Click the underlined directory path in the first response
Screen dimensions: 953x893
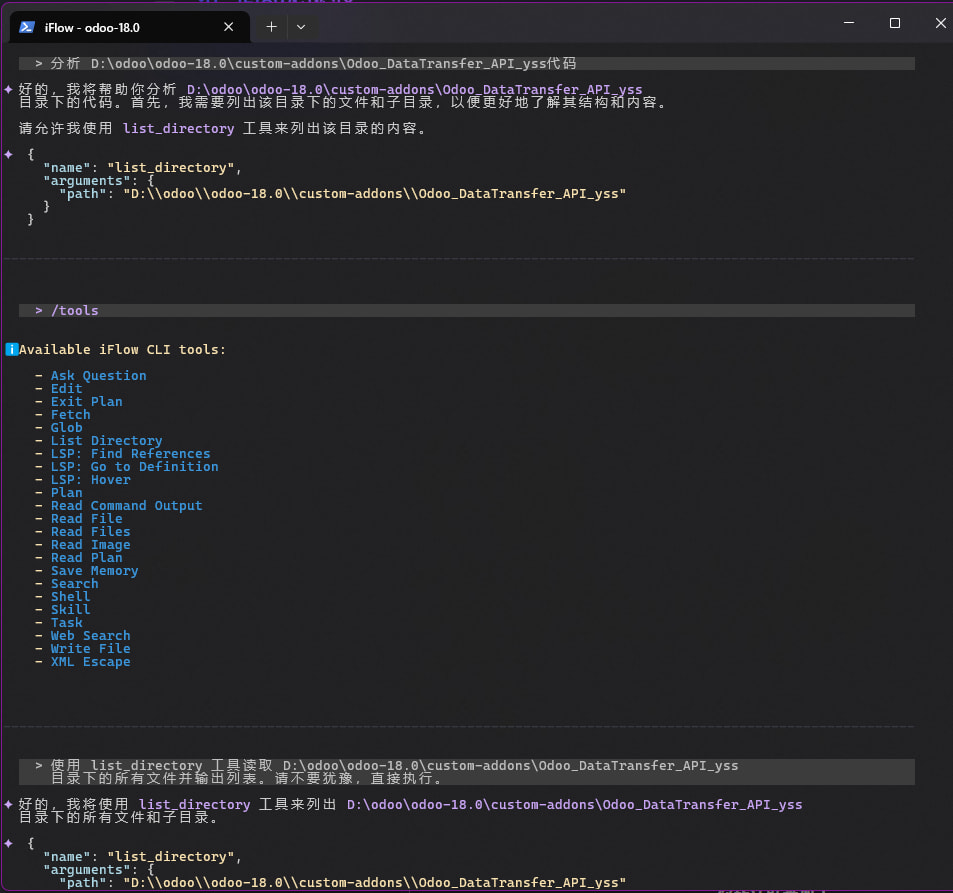pos(414,90)
